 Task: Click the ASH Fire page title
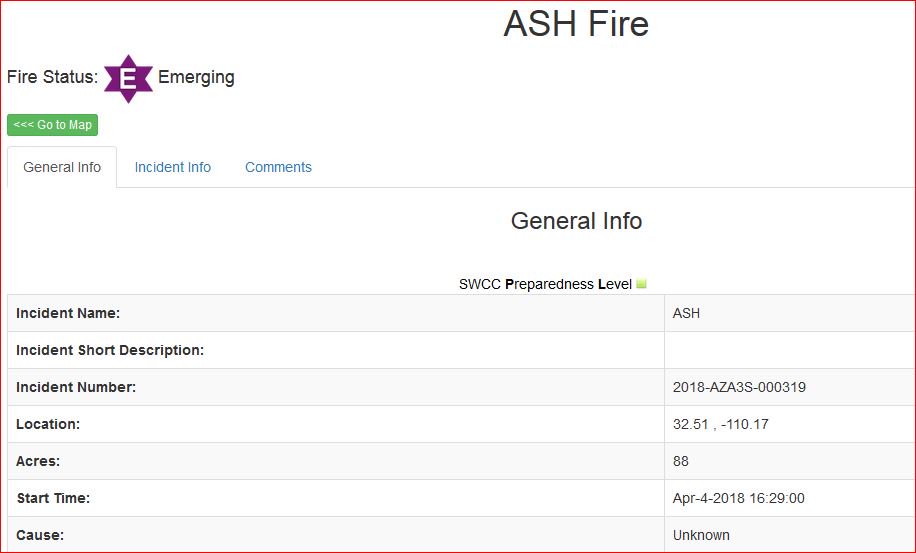click(x=576, y=23)
